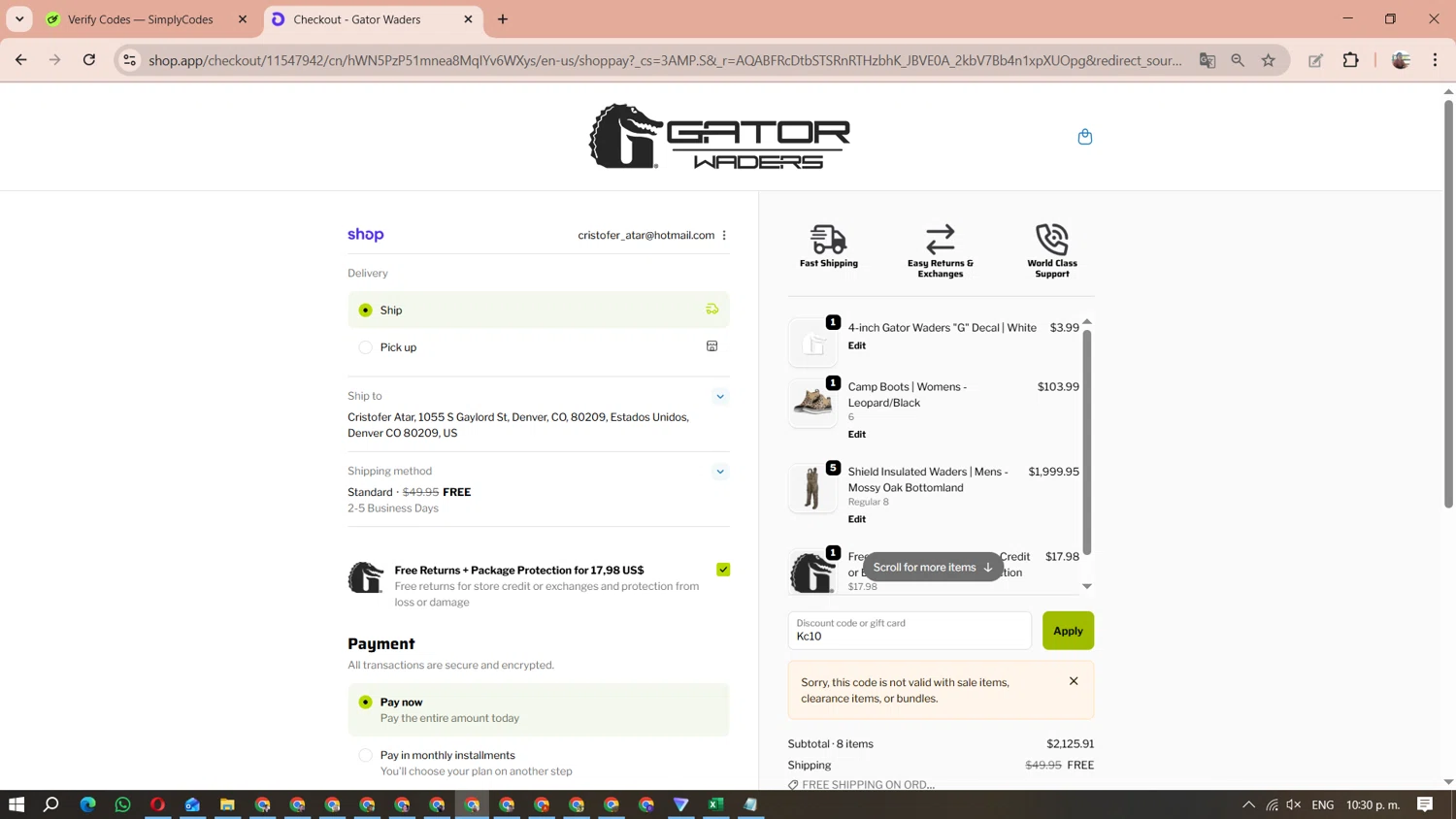Open a new browser tab

(503, 19)
